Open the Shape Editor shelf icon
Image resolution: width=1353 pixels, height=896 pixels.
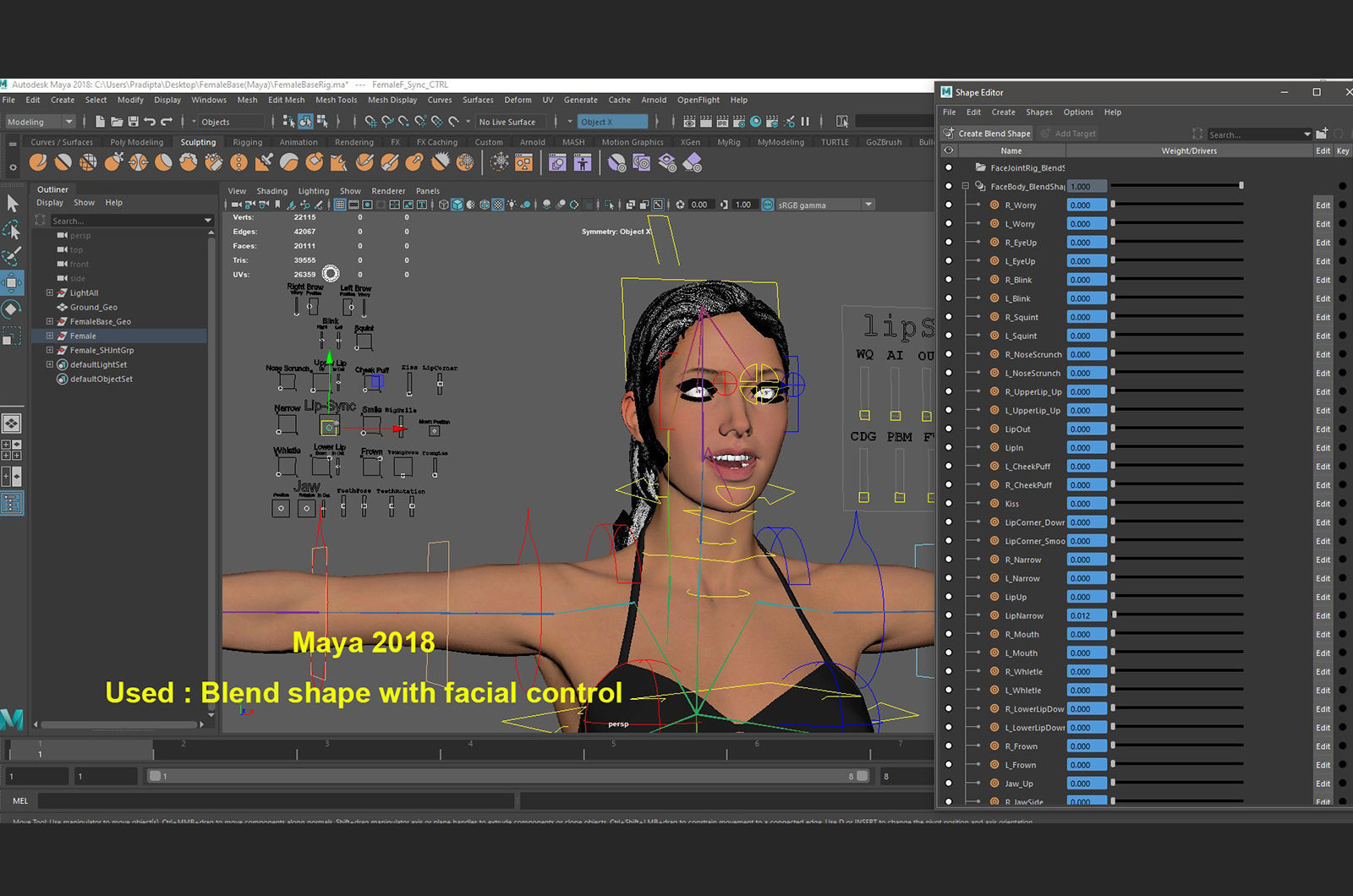[x=557, y=162]
